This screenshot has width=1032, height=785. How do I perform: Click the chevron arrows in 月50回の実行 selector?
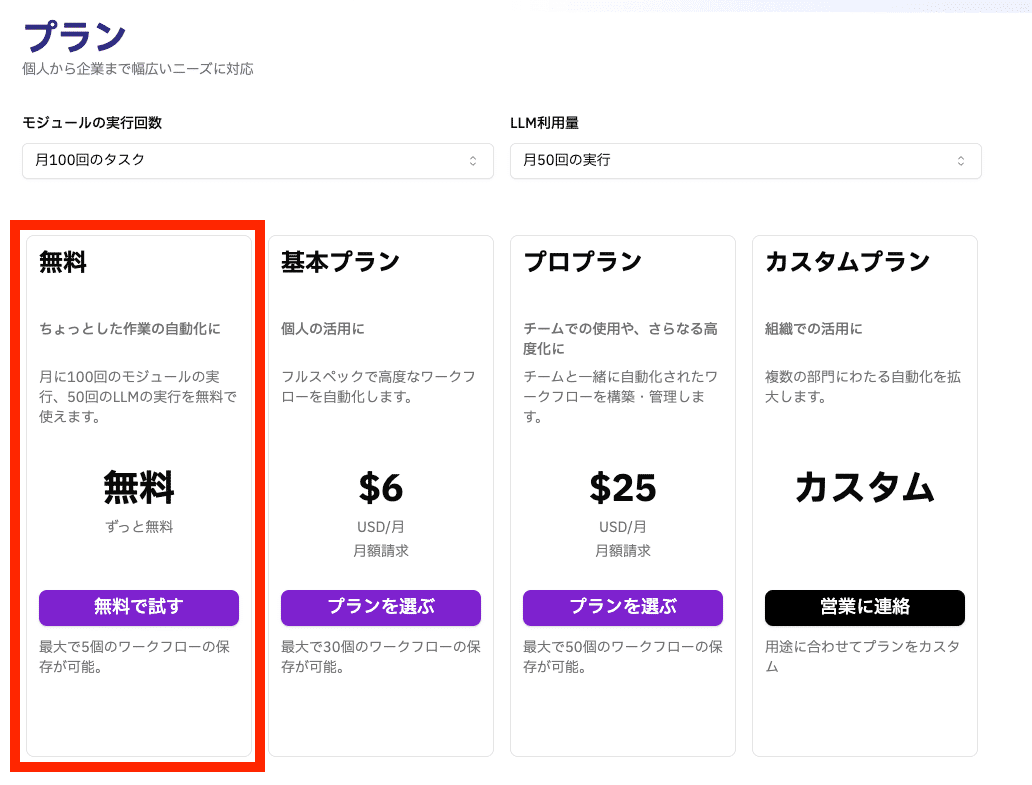[961, 161]
